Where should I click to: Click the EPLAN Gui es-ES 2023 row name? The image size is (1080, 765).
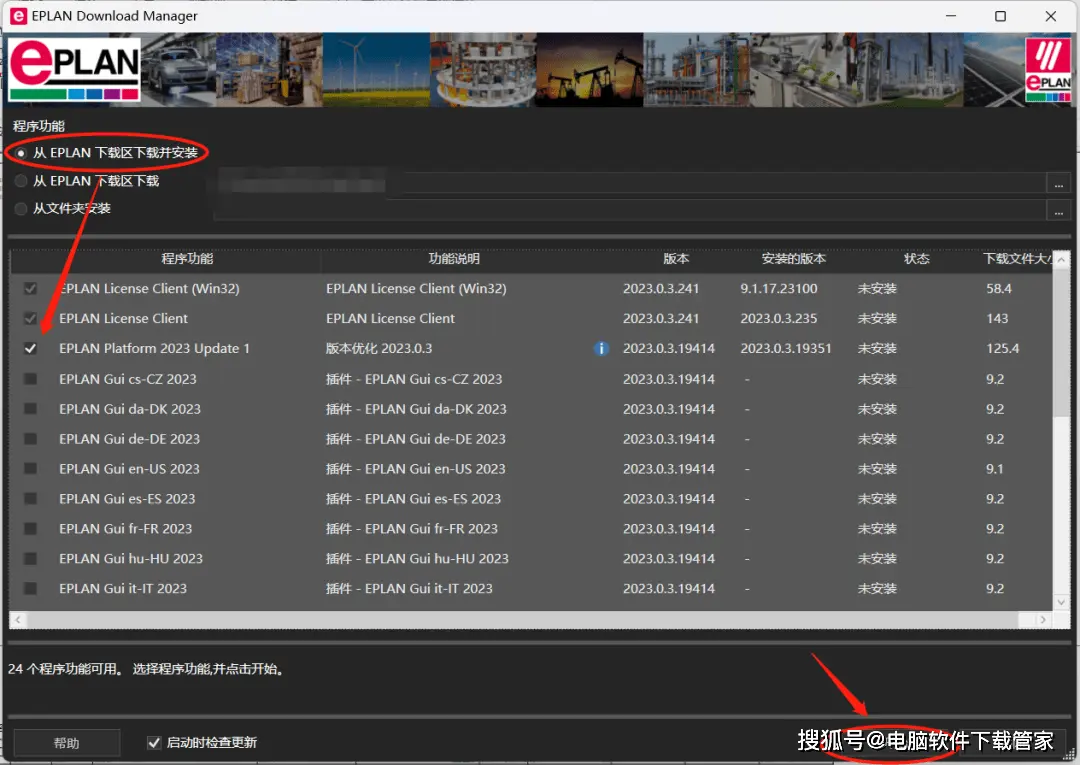pyautogui.click(x=127, y=499)
